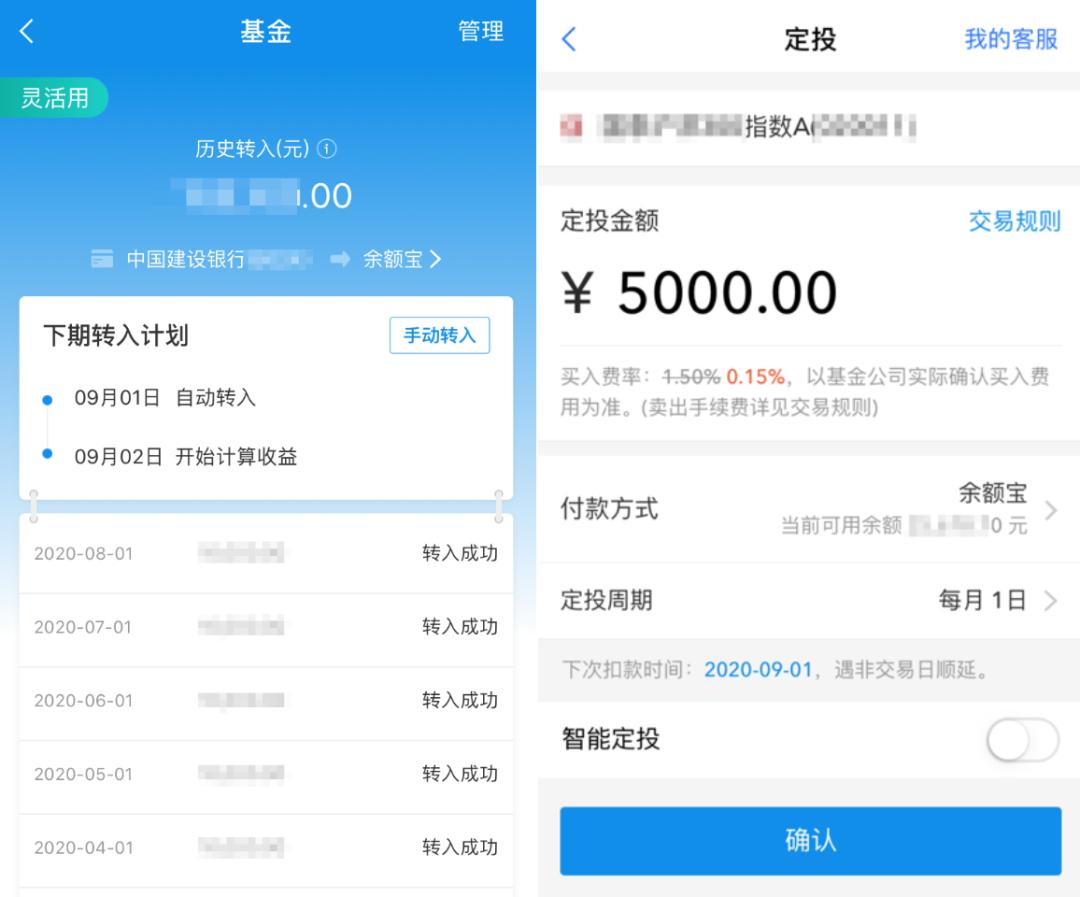Screen dimensions: 1080x897
Task: Open the 2020-08-01 转入成功 record
Action: (x=266, y=553)
